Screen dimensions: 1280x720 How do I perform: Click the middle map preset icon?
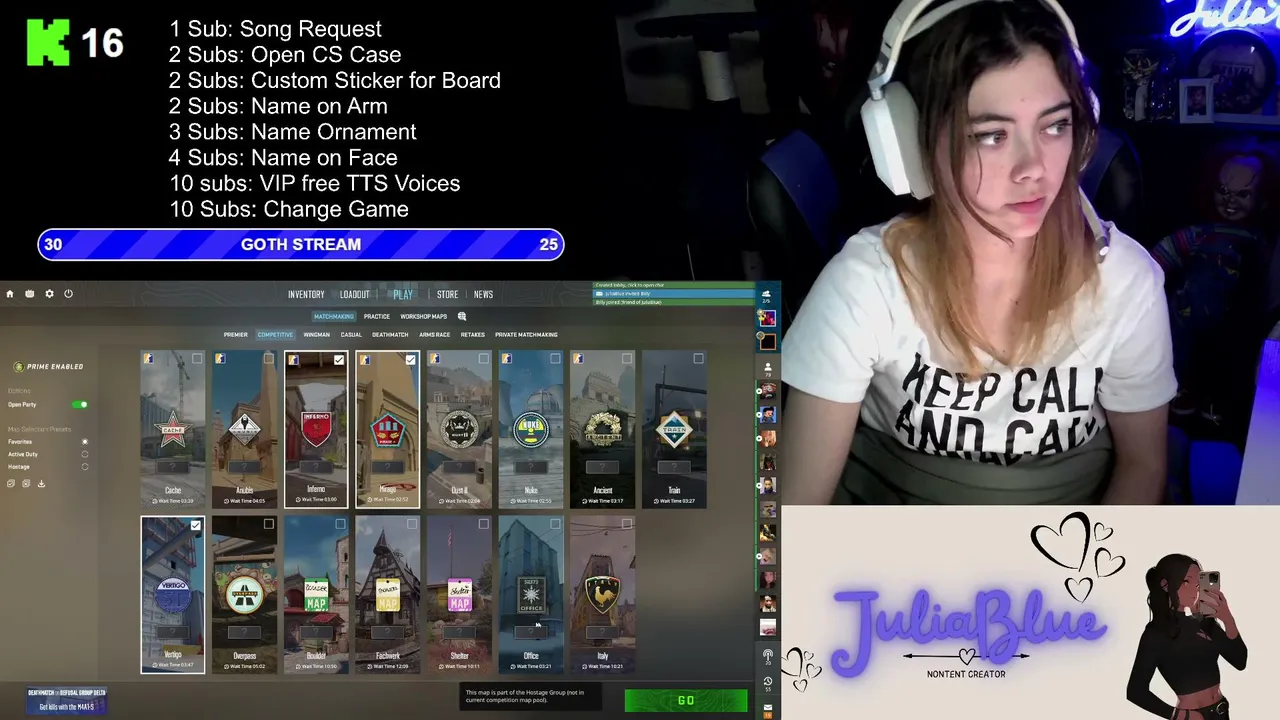(x=25, y=483)
